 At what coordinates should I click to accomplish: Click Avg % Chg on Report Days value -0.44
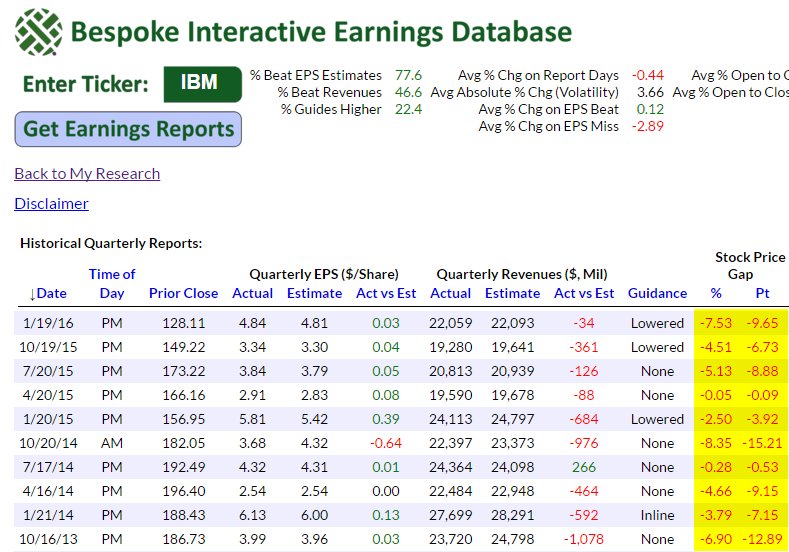[x=648, y=75]
